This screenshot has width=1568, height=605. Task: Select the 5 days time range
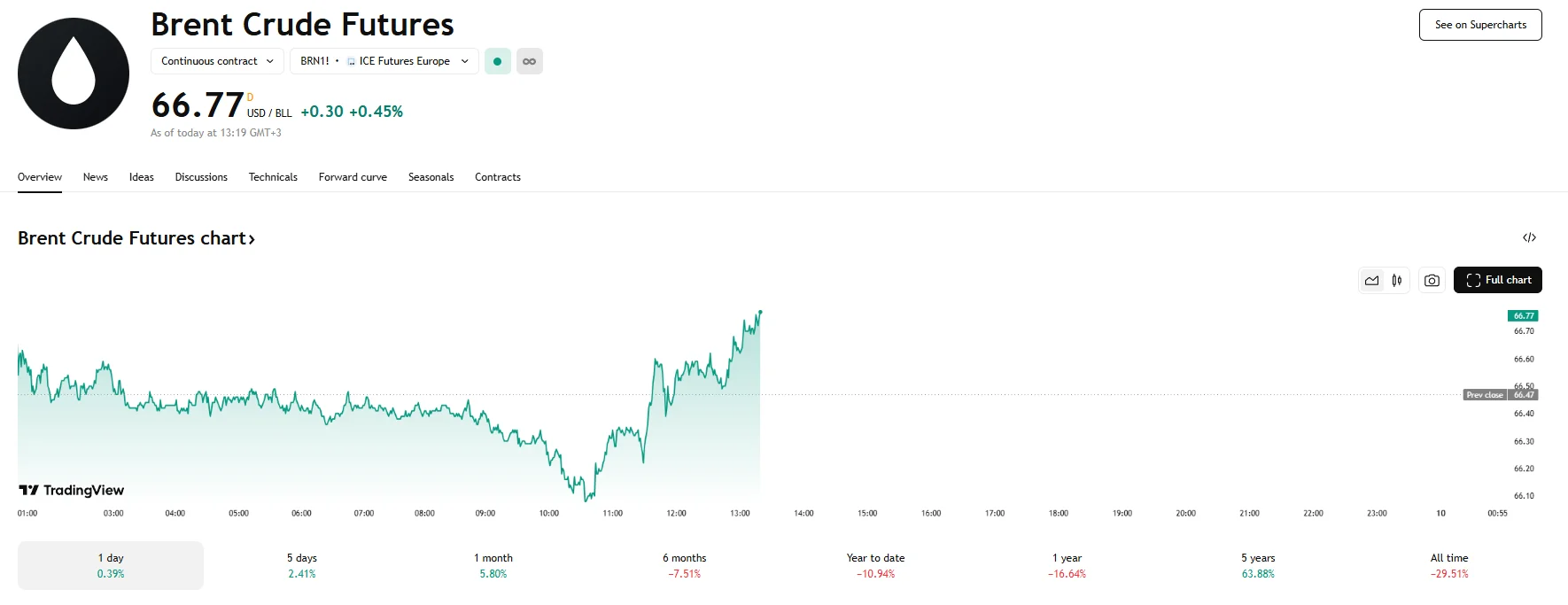point(302,565)
